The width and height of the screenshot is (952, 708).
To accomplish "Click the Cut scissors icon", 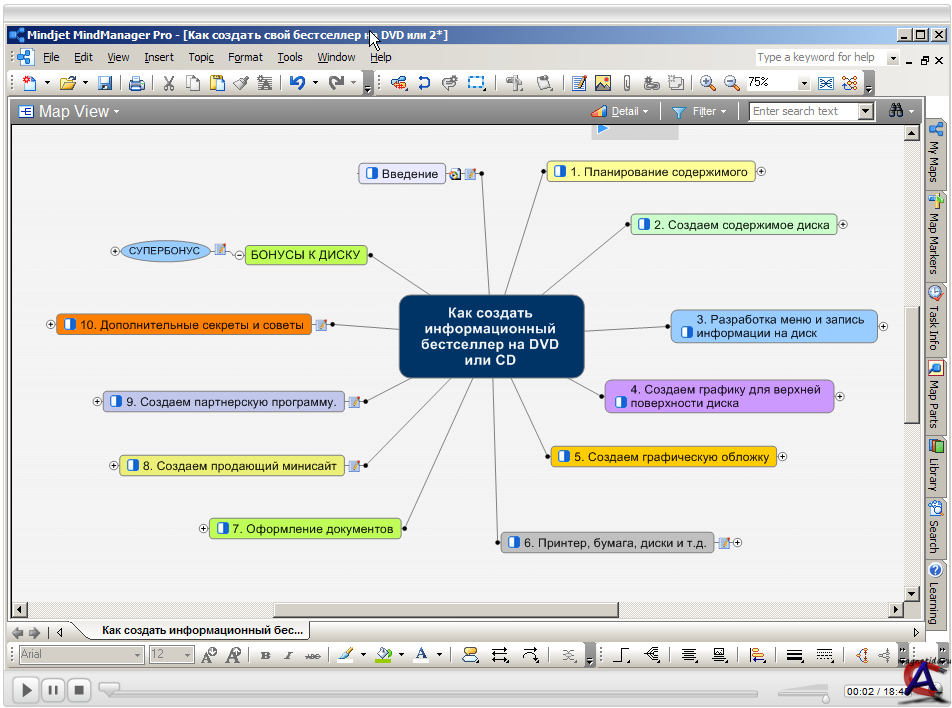I will click(x=169, y=83).
